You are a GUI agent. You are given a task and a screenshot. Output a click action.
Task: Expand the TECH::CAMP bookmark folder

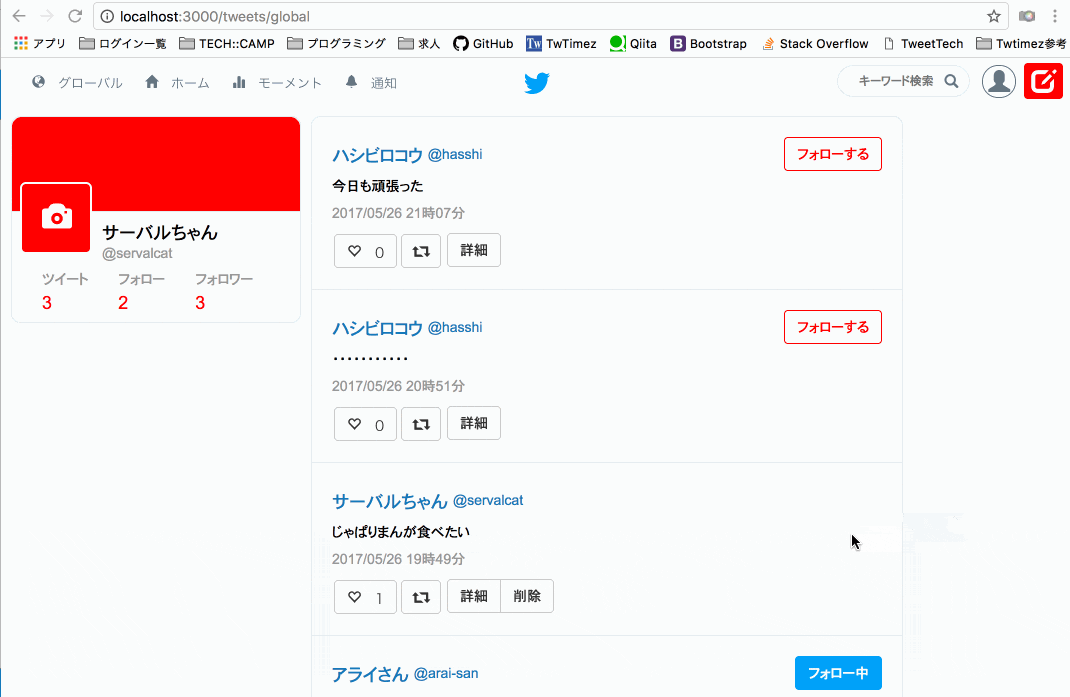click(x=227, y=44)
